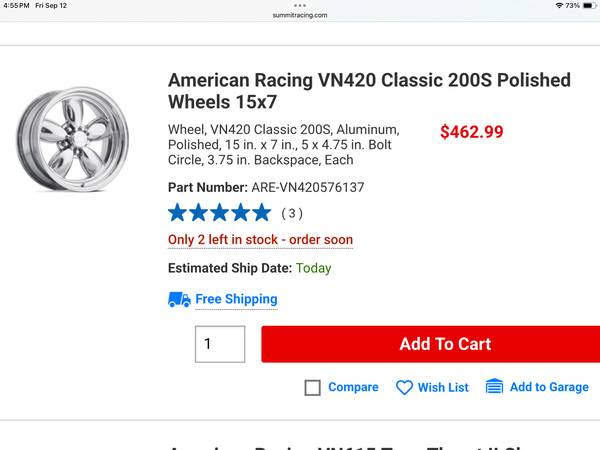Image resolution: width=600 pixels, height=450 pixels.
Task: Click the garage icon beside Add to Garage
Action: [494, 387]
